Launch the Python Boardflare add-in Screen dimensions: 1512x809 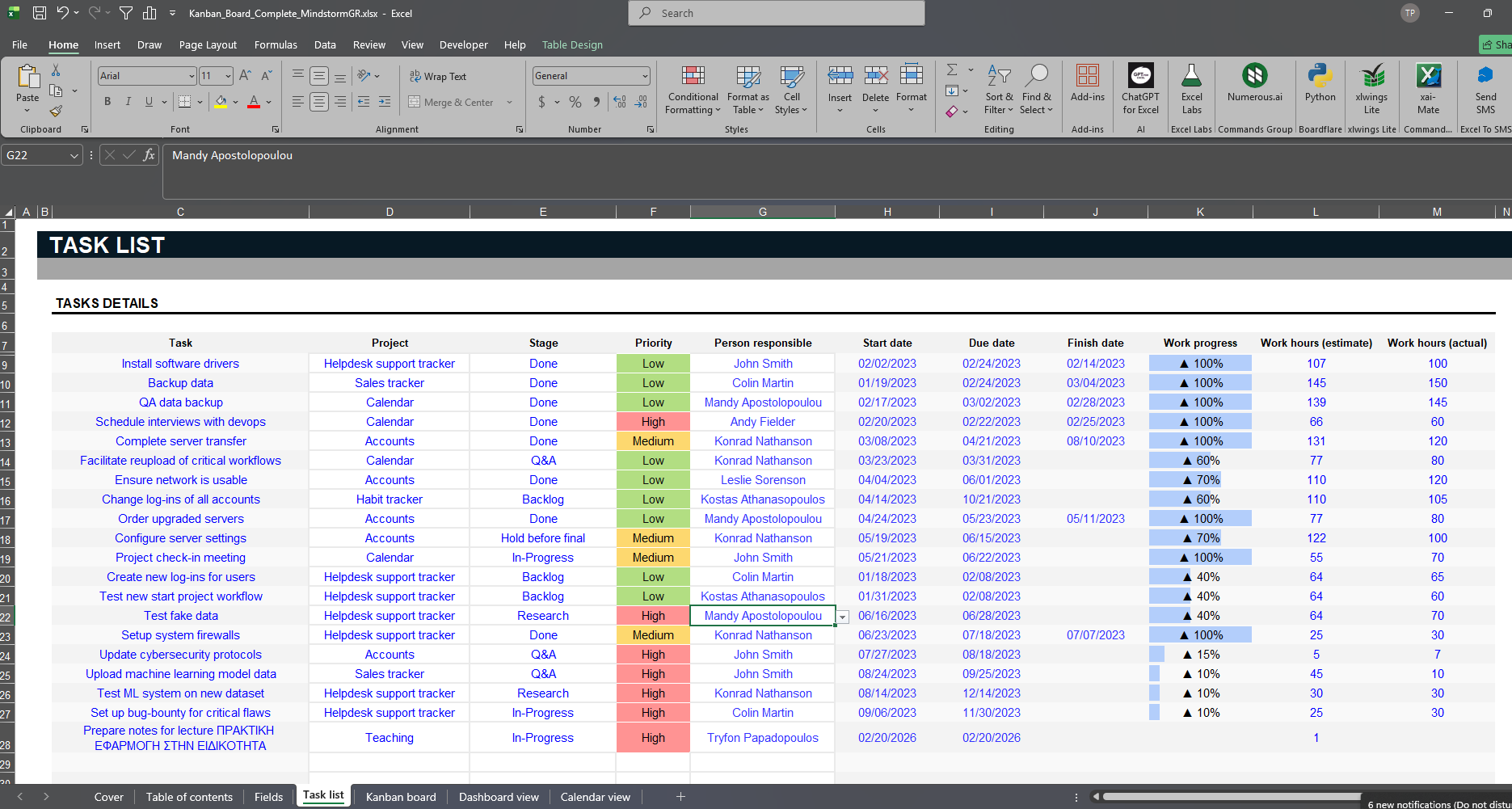(x=1320, y=84)
